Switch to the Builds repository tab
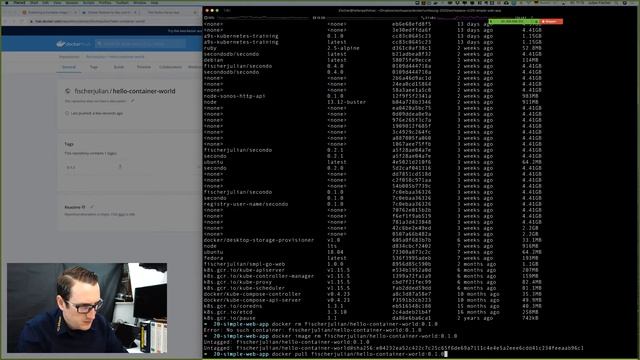 tap(119, 67)
